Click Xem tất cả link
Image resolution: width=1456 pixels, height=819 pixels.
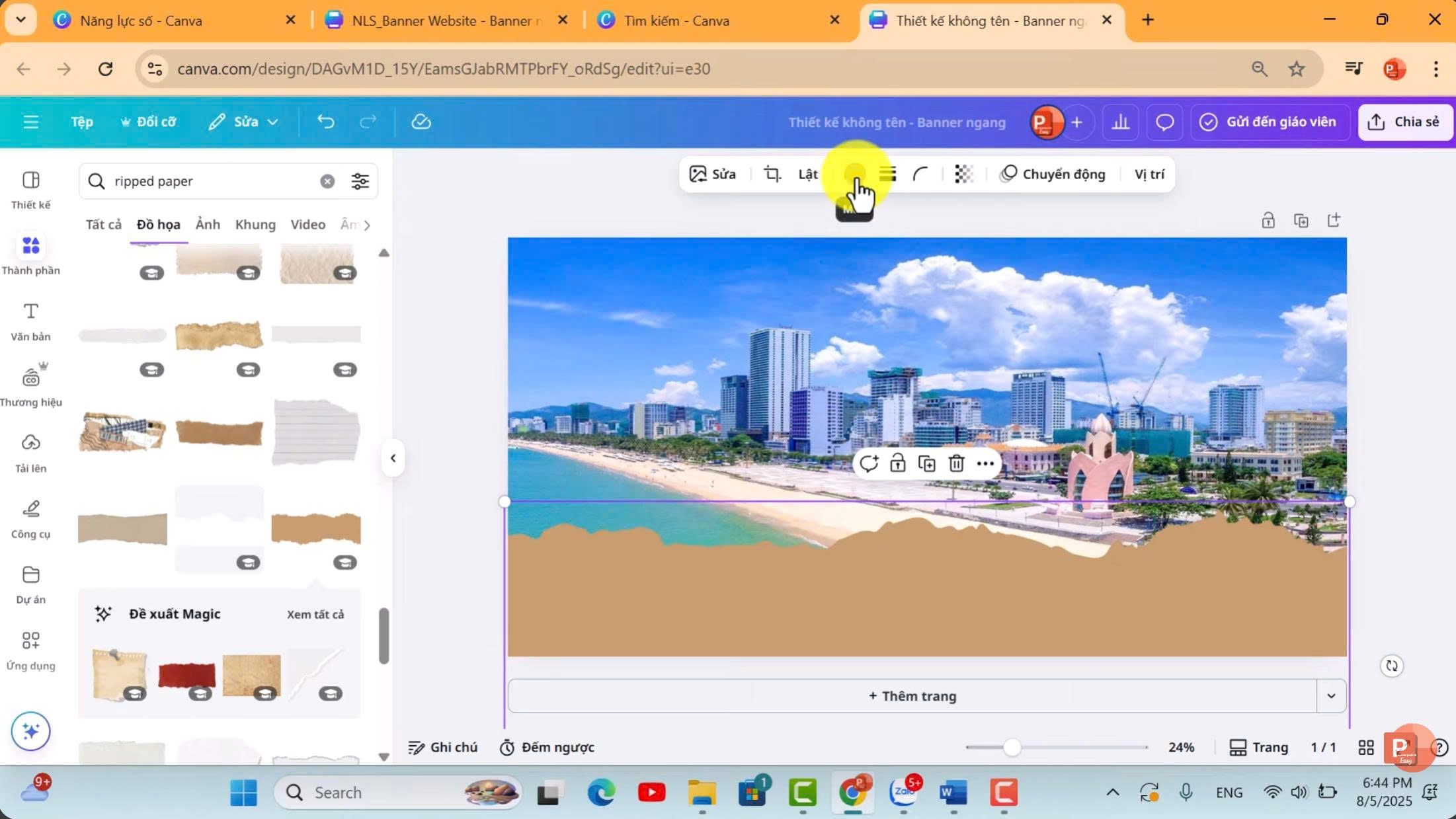coord(315,614)
